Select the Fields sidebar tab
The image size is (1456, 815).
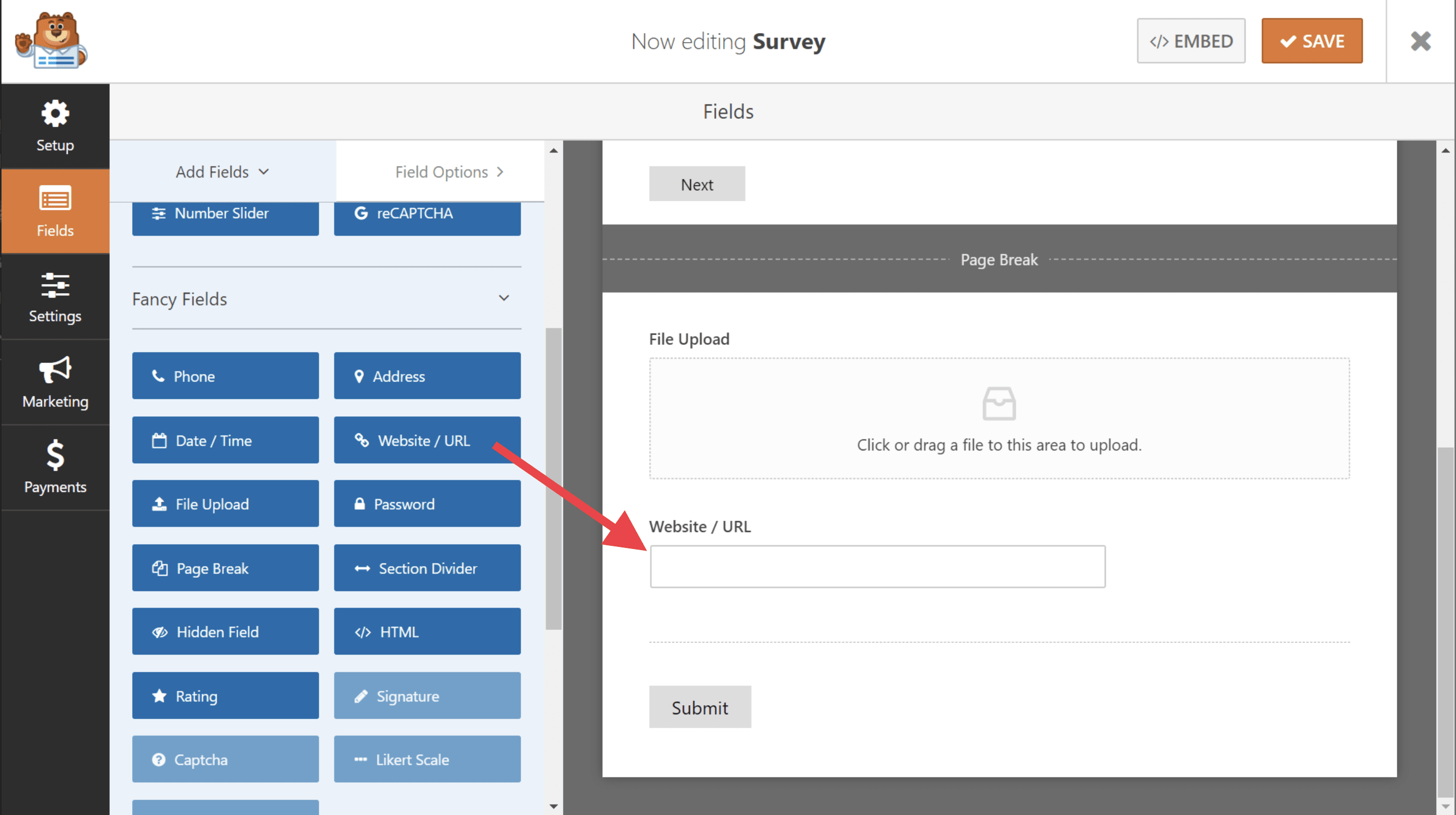[x=55, y=212]
